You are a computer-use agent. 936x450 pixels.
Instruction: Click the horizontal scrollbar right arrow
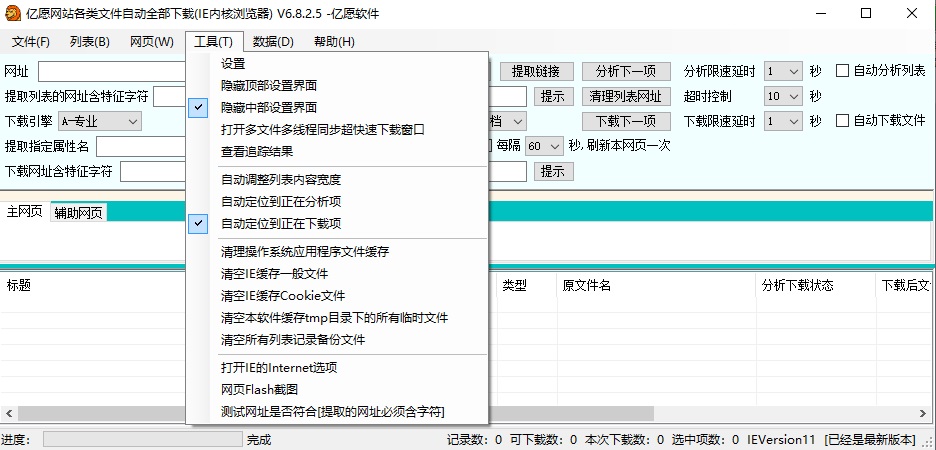click(x=923, y=413)
